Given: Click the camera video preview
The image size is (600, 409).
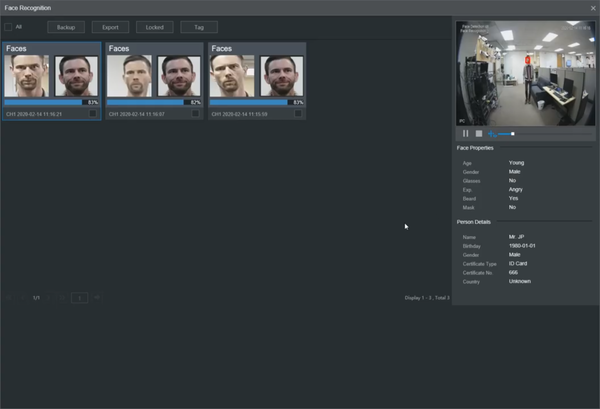Looking at the screenshot, I should (525, 73).
